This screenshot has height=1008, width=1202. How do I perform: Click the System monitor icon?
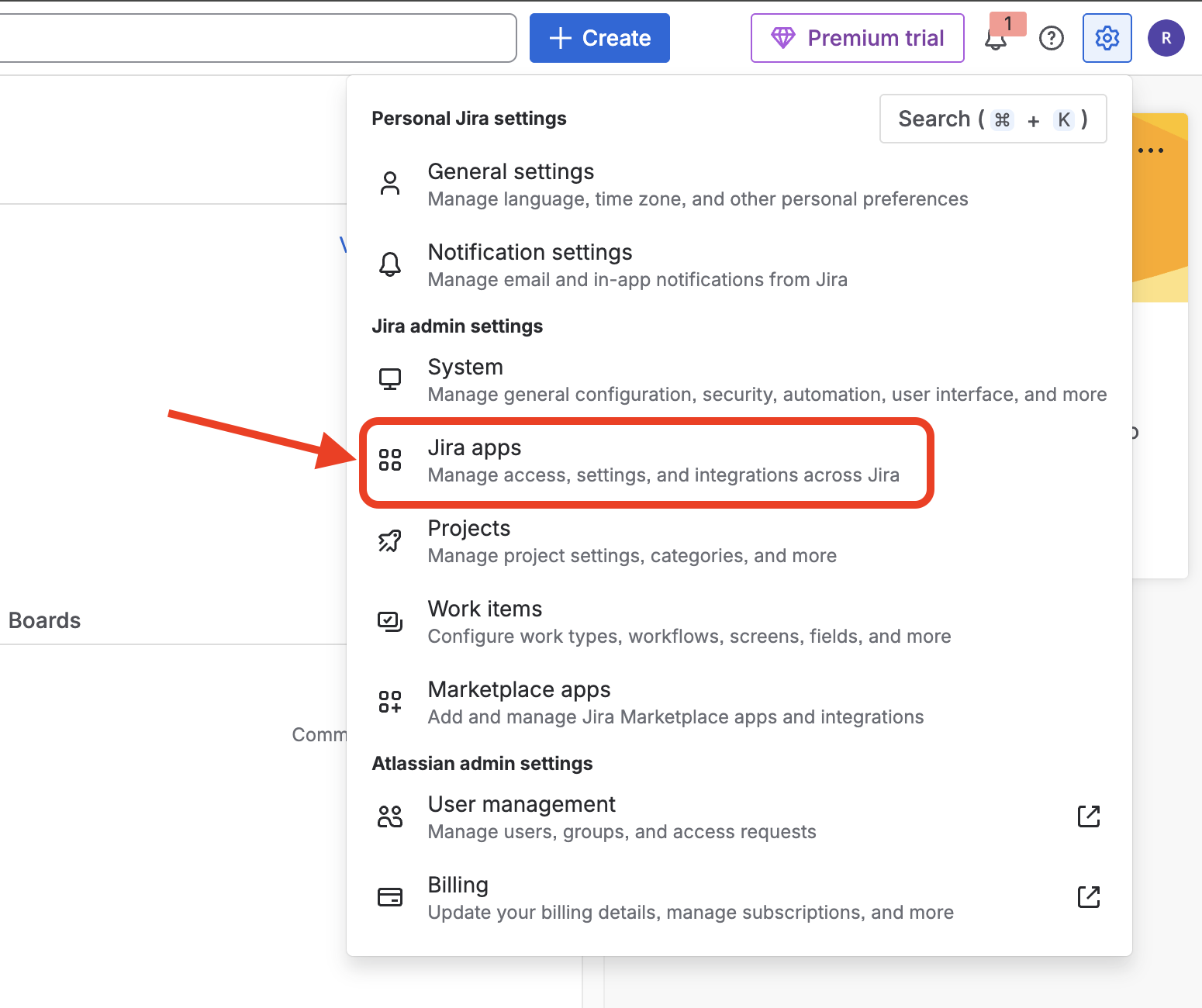(x=390, y=379)
